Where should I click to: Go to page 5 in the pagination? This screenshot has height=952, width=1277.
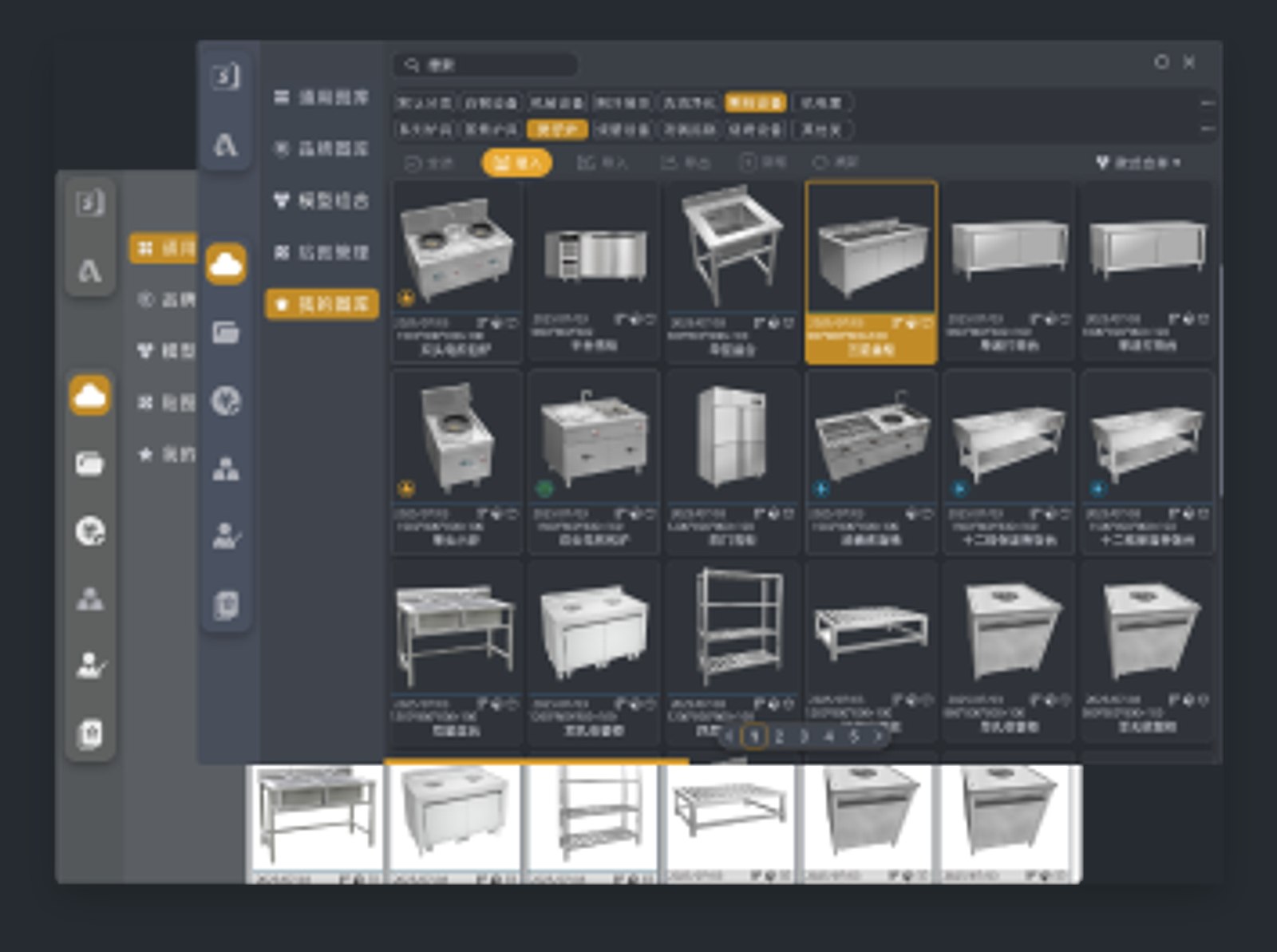854,736
